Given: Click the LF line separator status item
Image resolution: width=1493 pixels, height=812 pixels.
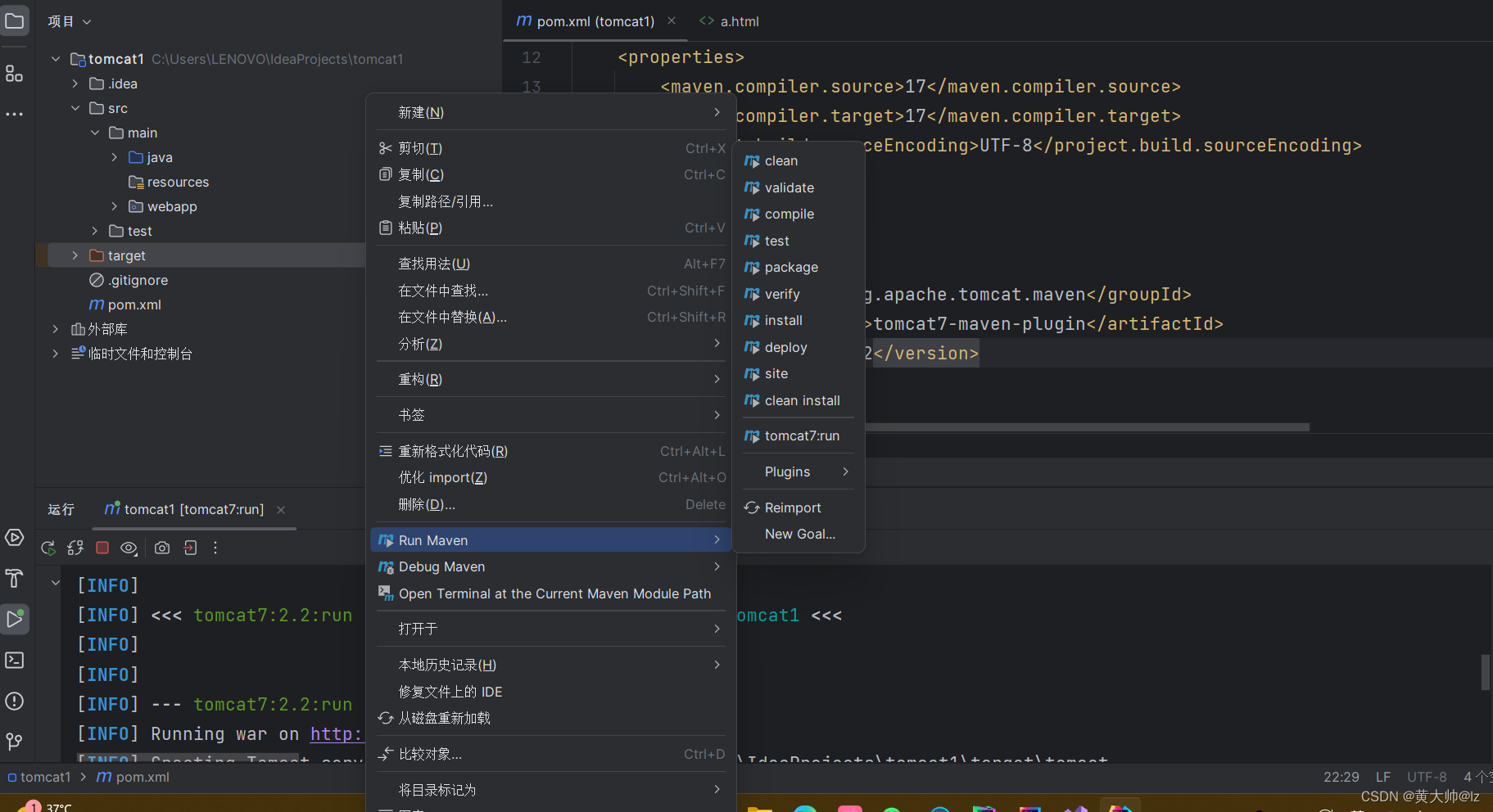Looking at the screenshot, I should tap(1383, 777).
